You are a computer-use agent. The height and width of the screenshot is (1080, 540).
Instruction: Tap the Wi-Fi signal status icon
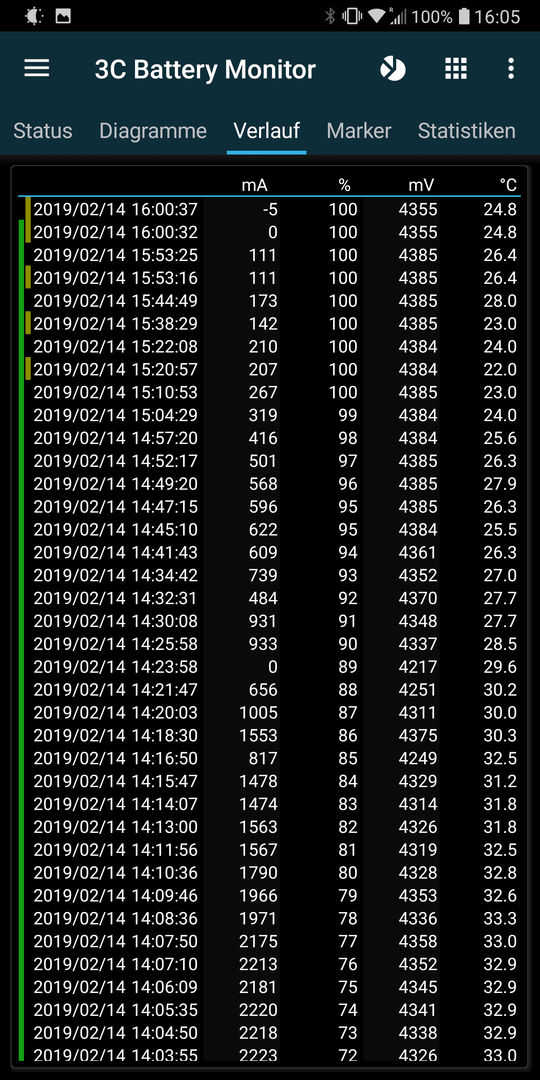(x=376, y=16)
